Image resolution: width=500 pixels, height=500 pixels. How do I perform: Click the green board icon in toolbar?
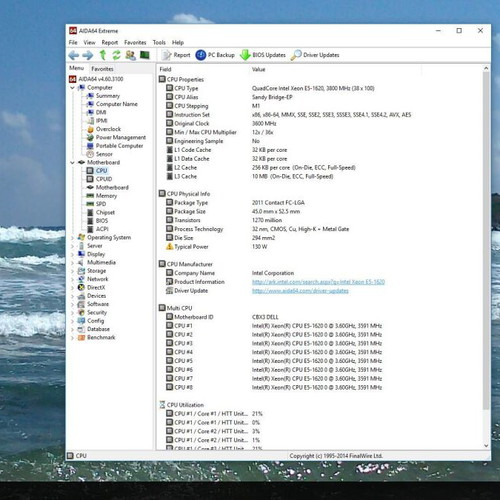pos(145,55)
